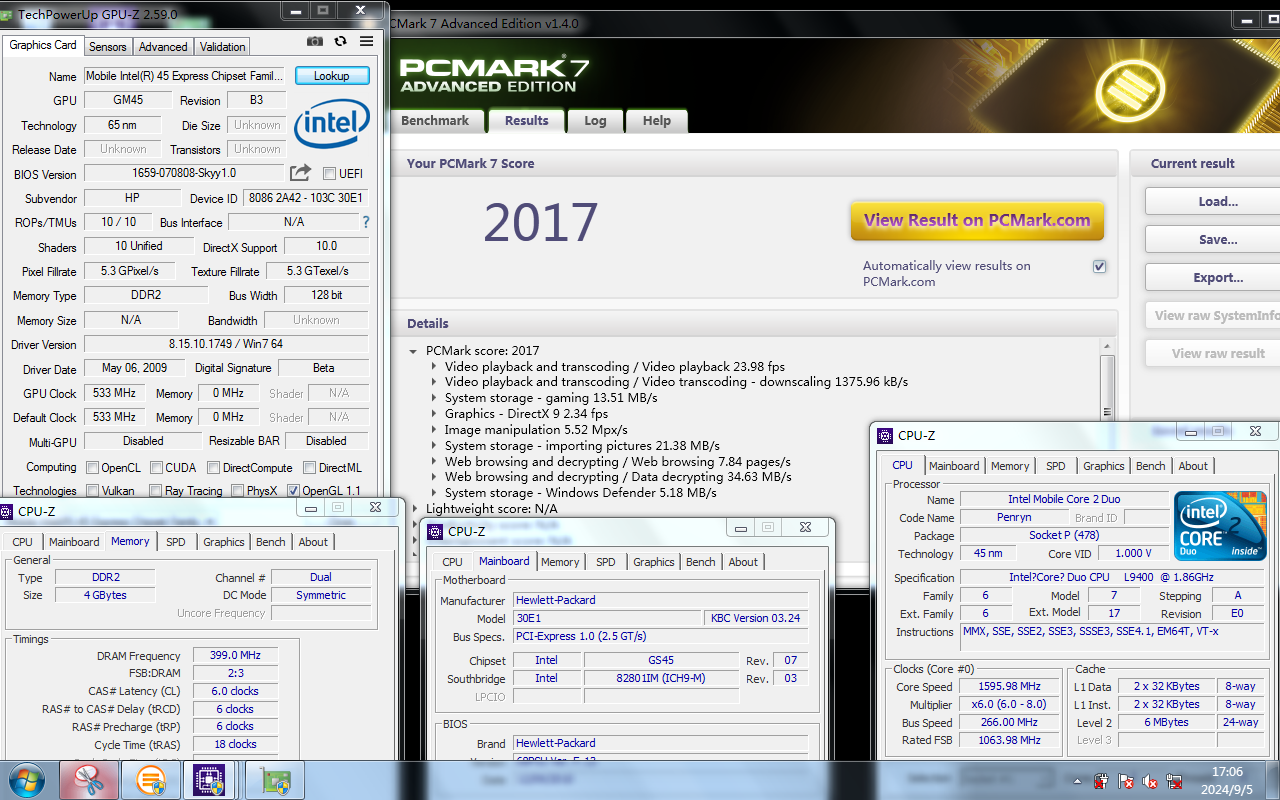Click the details scrollbar up arrow

[x=1107, y=346]
